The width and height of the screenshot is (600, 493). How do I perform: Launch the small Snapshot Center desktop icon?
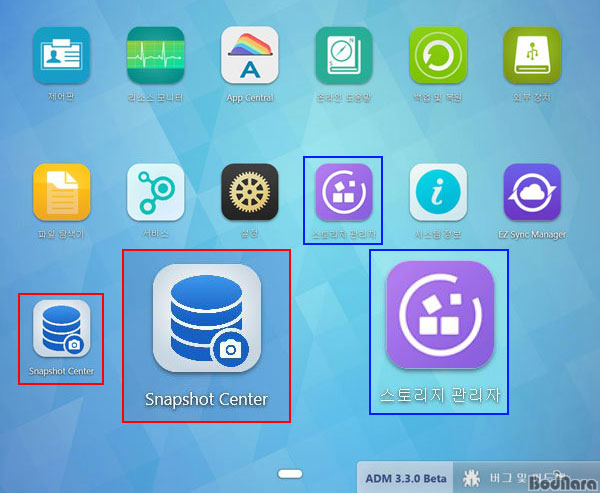click(62, 328)
